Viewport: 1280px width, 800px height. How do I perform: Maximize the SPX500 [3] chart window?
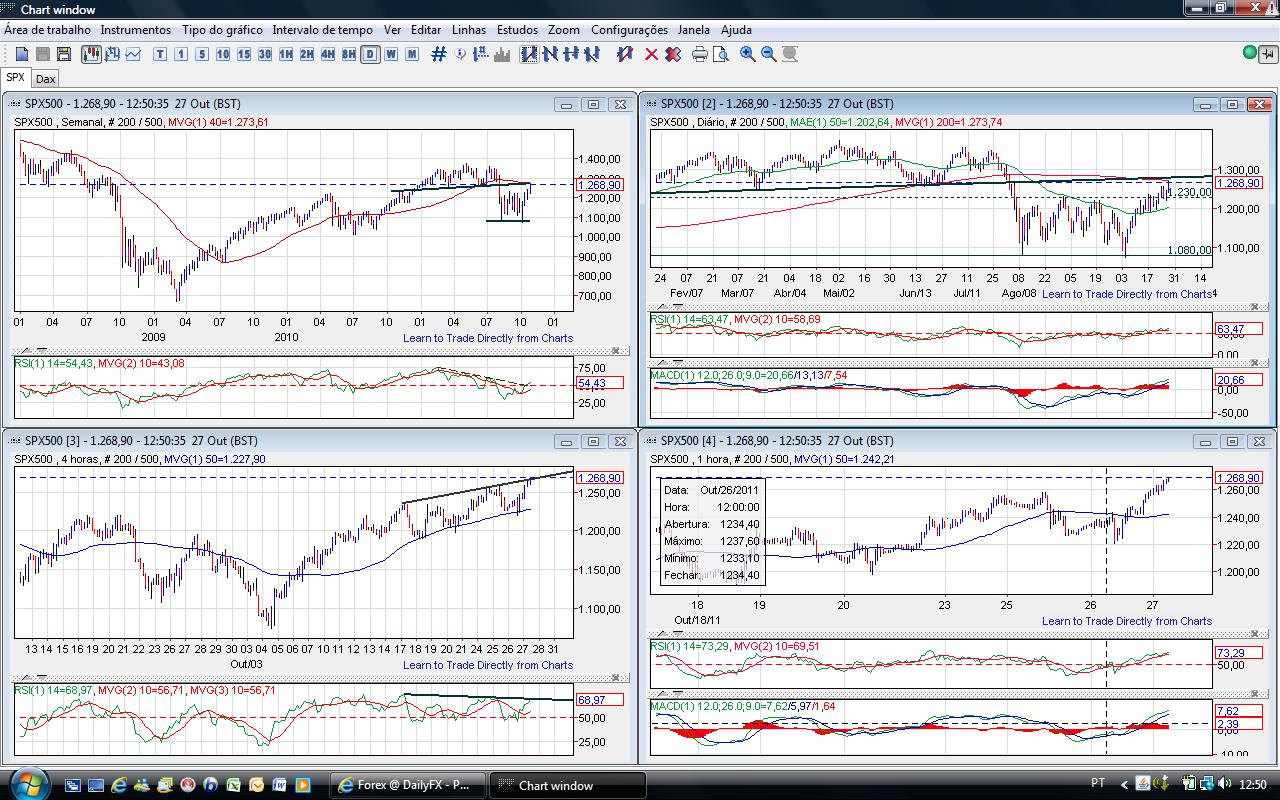pos(593,441)
